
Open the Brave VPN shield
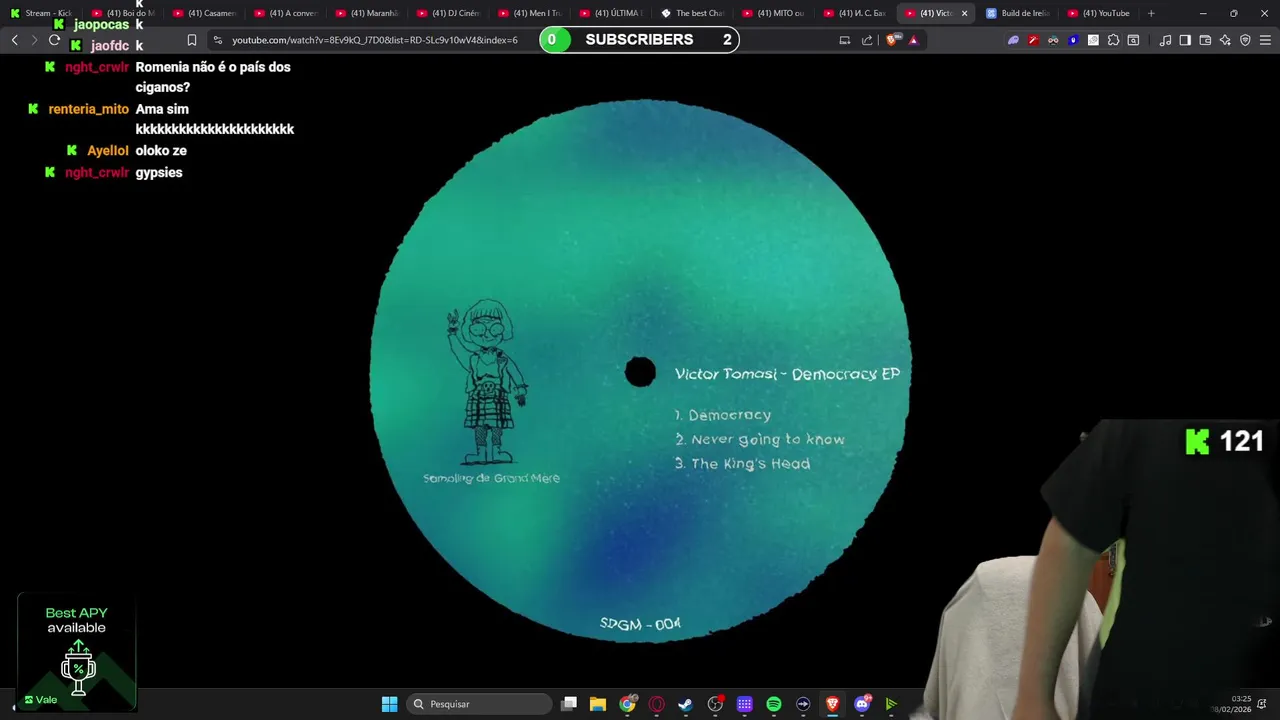[1245, 40]
